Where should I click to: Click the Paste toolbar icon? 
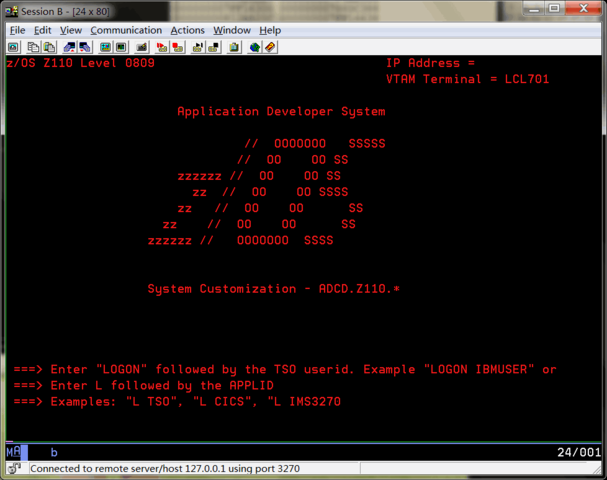[50, 47]
